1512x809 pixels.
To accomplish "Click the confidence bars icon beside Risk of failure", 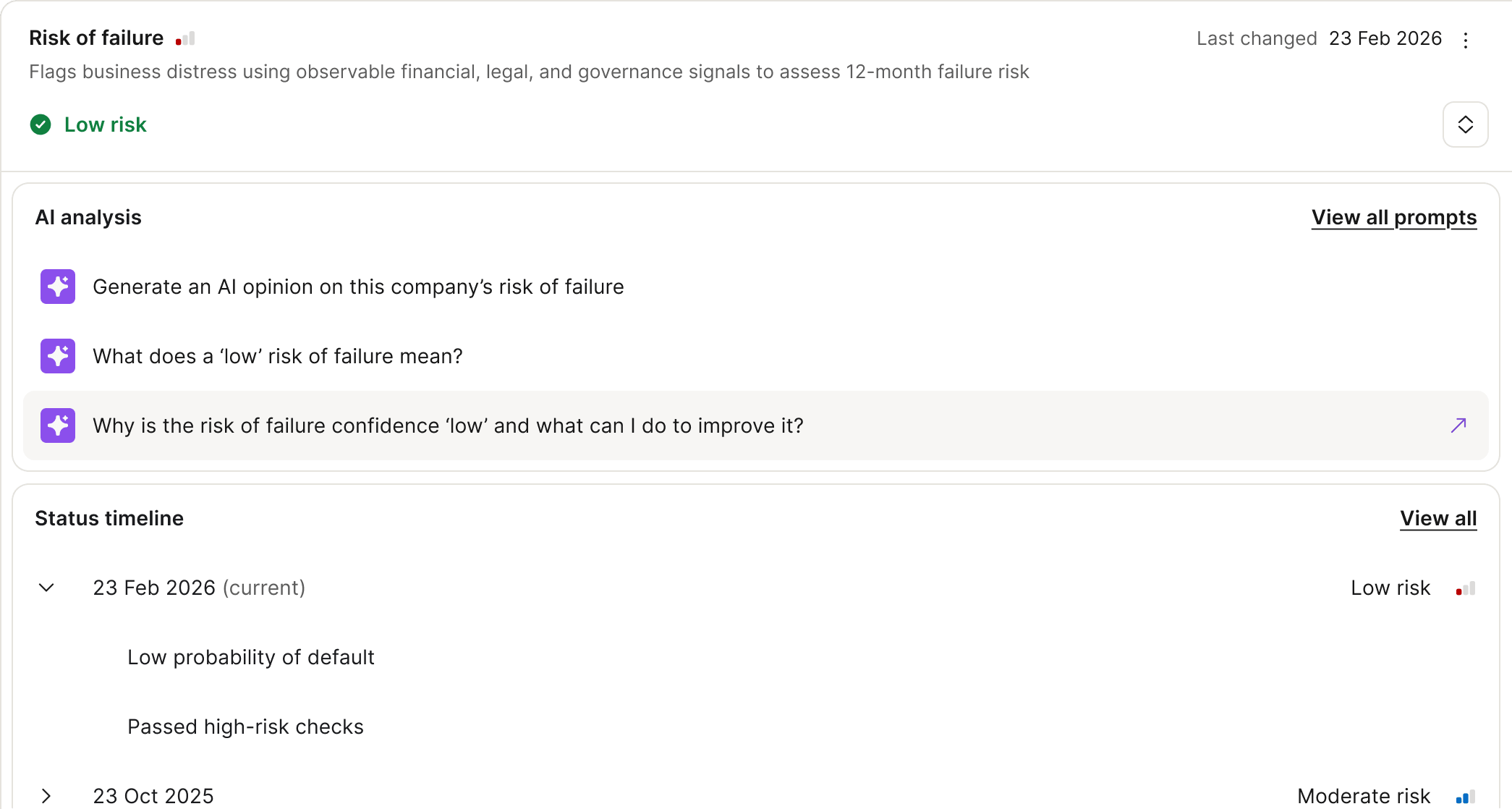I will [185, 39].
